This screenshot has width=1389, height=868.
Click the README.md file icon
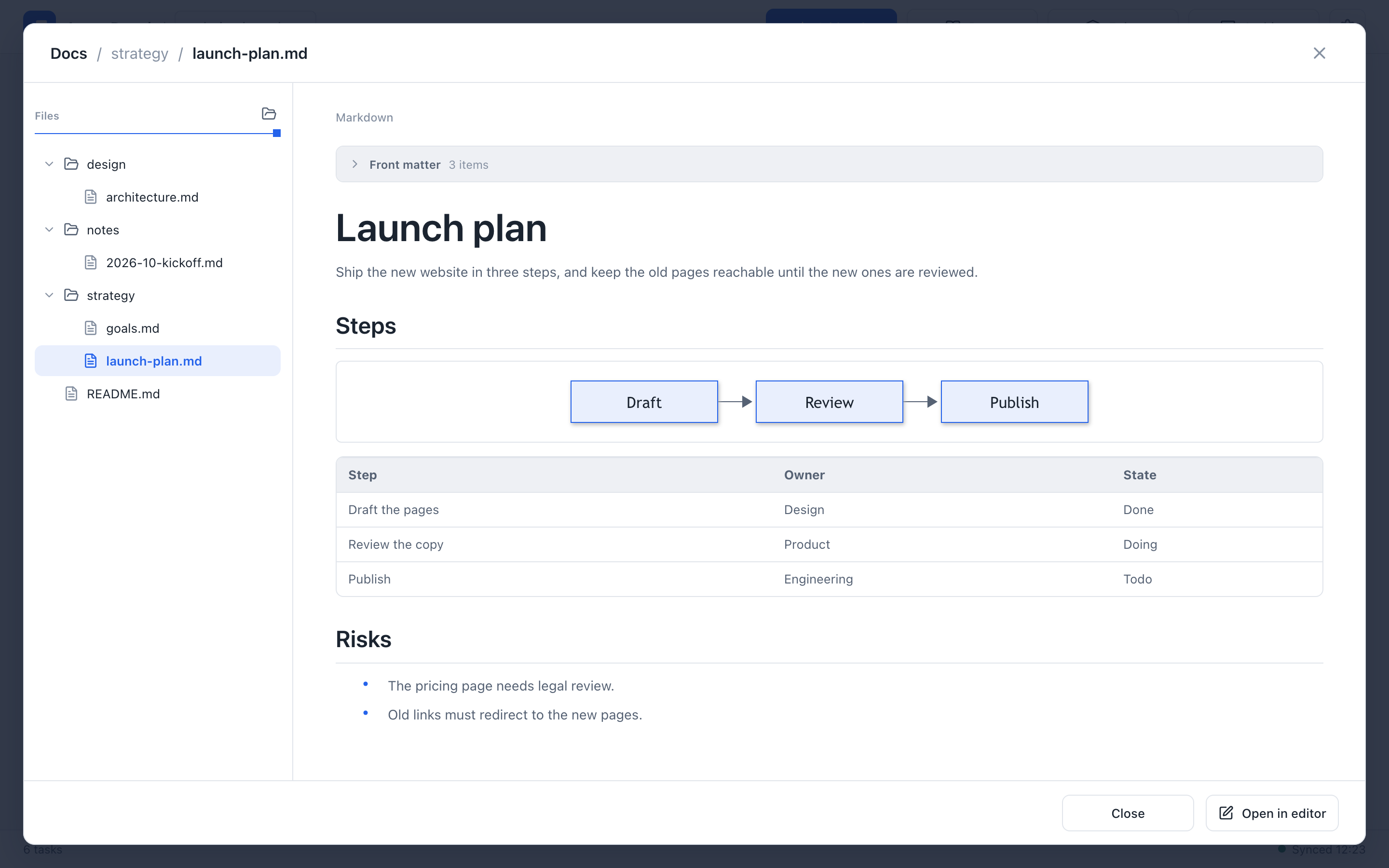click(x=71, y=393)
